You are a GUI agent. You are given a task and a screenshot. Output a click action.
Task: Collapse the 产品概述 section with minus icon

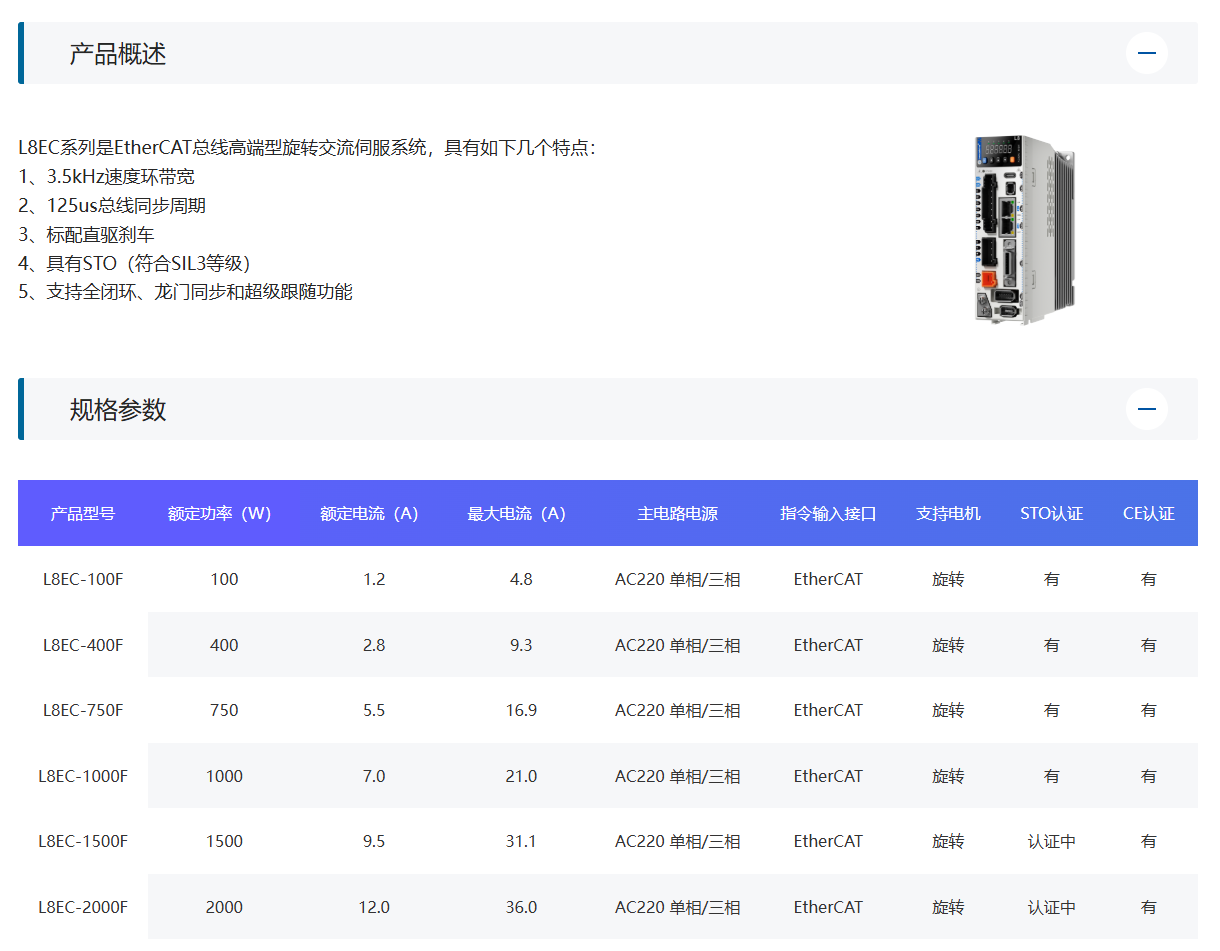tap(1146, 53)
